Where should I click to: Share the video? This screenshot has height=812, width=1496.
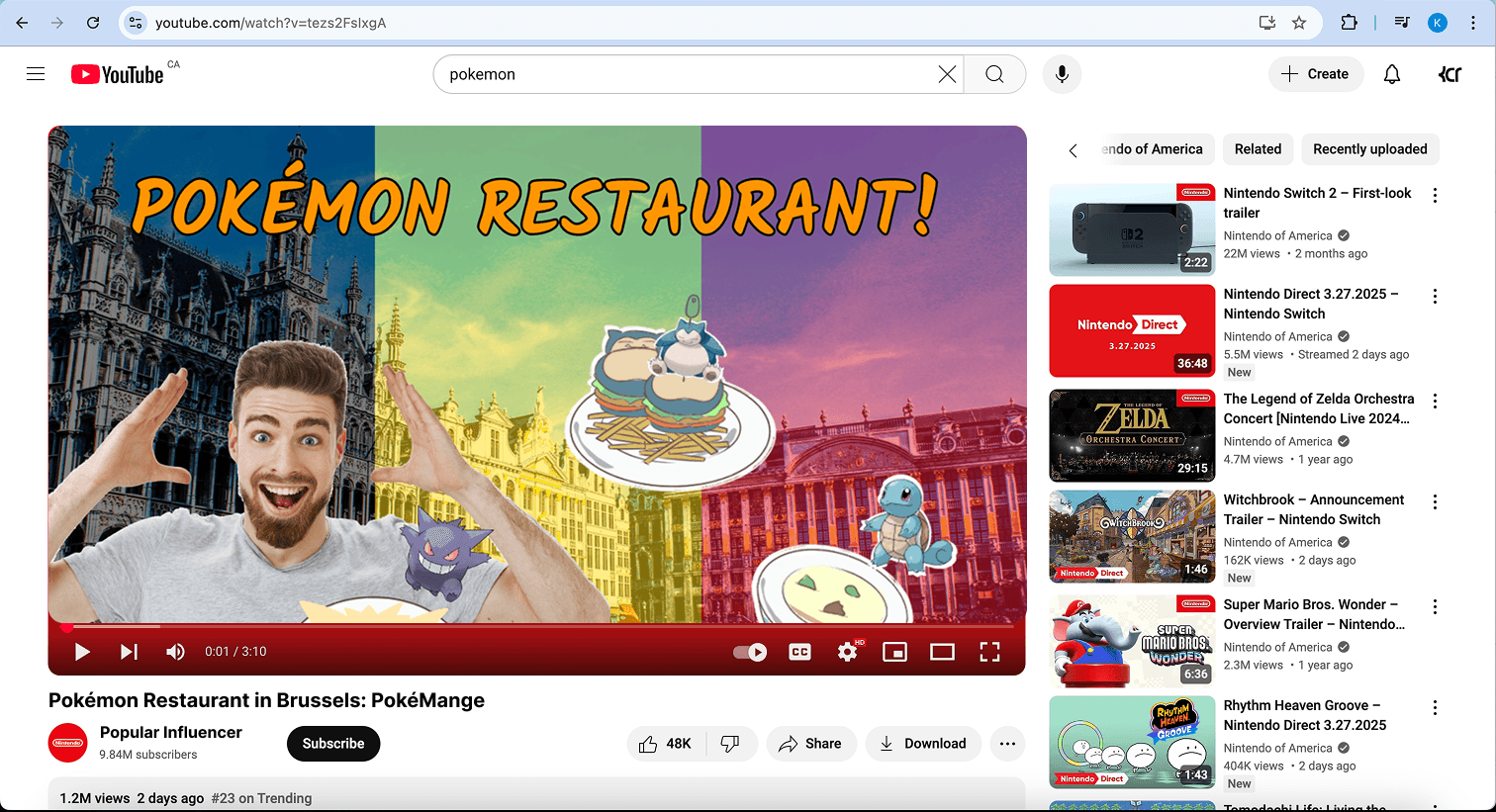(x=810, y=744)
